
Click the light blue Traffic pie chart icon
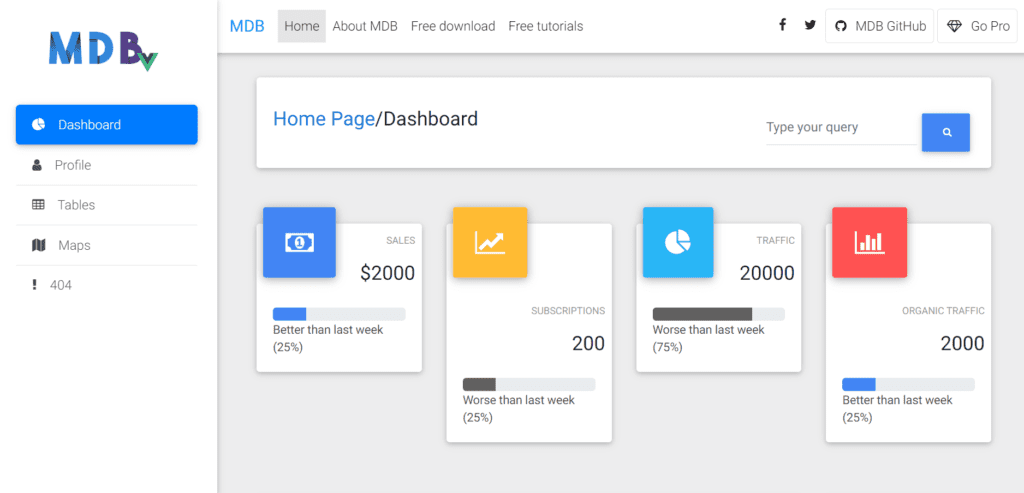tap(678, 242)
